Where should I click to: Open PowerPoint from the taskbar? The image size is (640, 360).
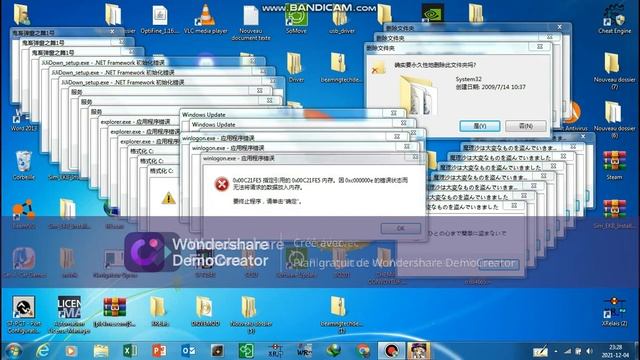[159, 351]
